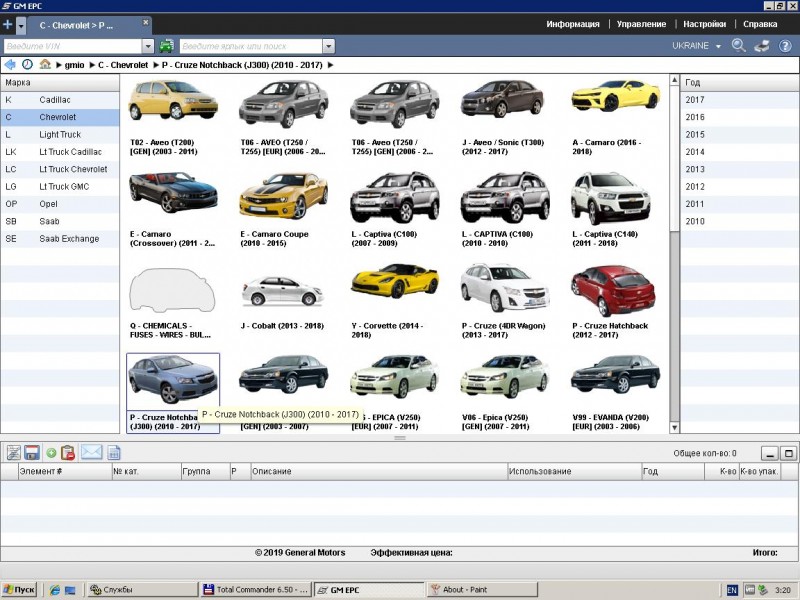
Task: Click the magnifier search icon
Action: [x=738, y=45]
